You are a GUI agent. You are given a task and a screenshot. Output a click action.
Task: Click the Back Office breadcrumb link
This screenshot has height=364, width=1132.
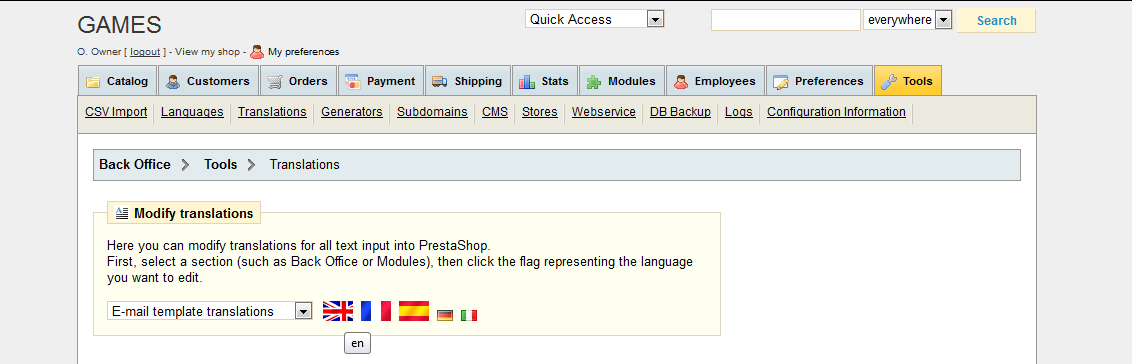click(135, 165)
